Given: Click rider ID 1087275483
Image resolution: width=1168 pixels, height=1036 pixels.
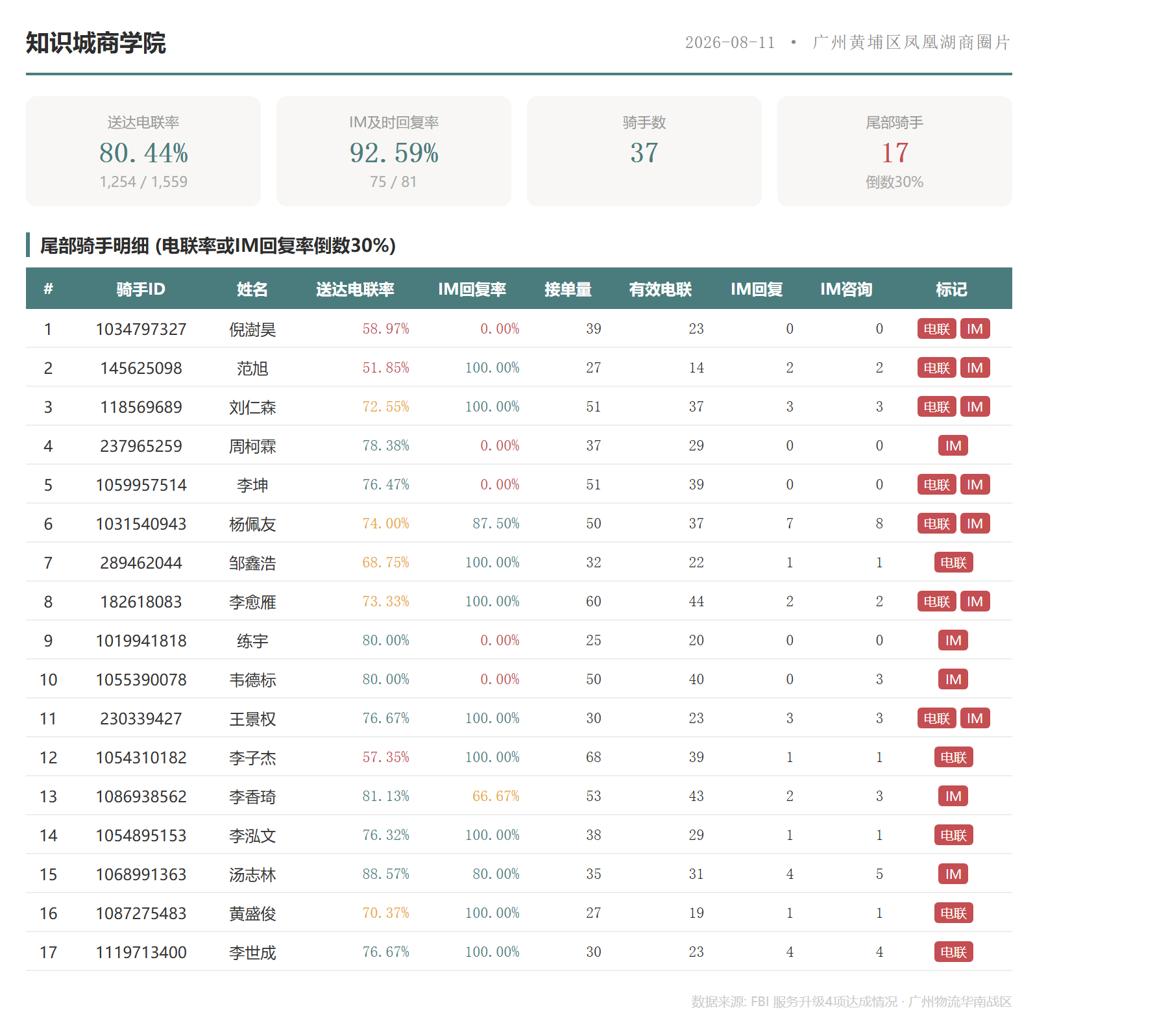Looking at the screenshot, I should pos(141,913).
